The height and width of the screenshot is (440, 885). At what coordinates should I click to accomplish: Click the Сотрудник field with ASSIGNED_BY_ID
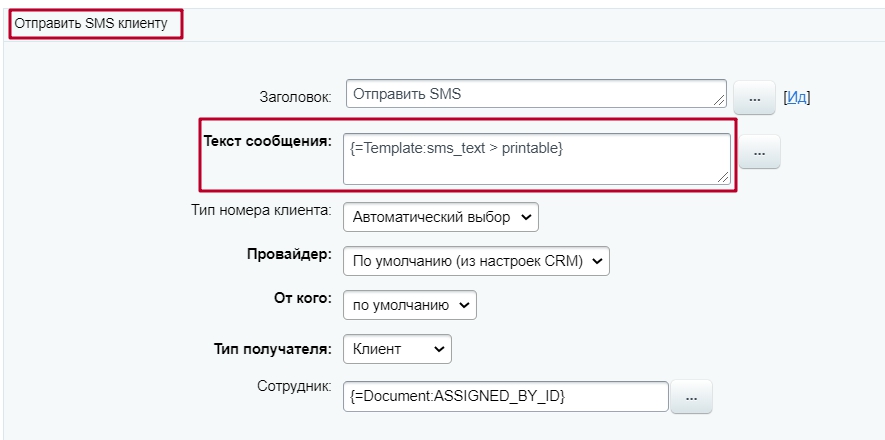coord(504,396)
